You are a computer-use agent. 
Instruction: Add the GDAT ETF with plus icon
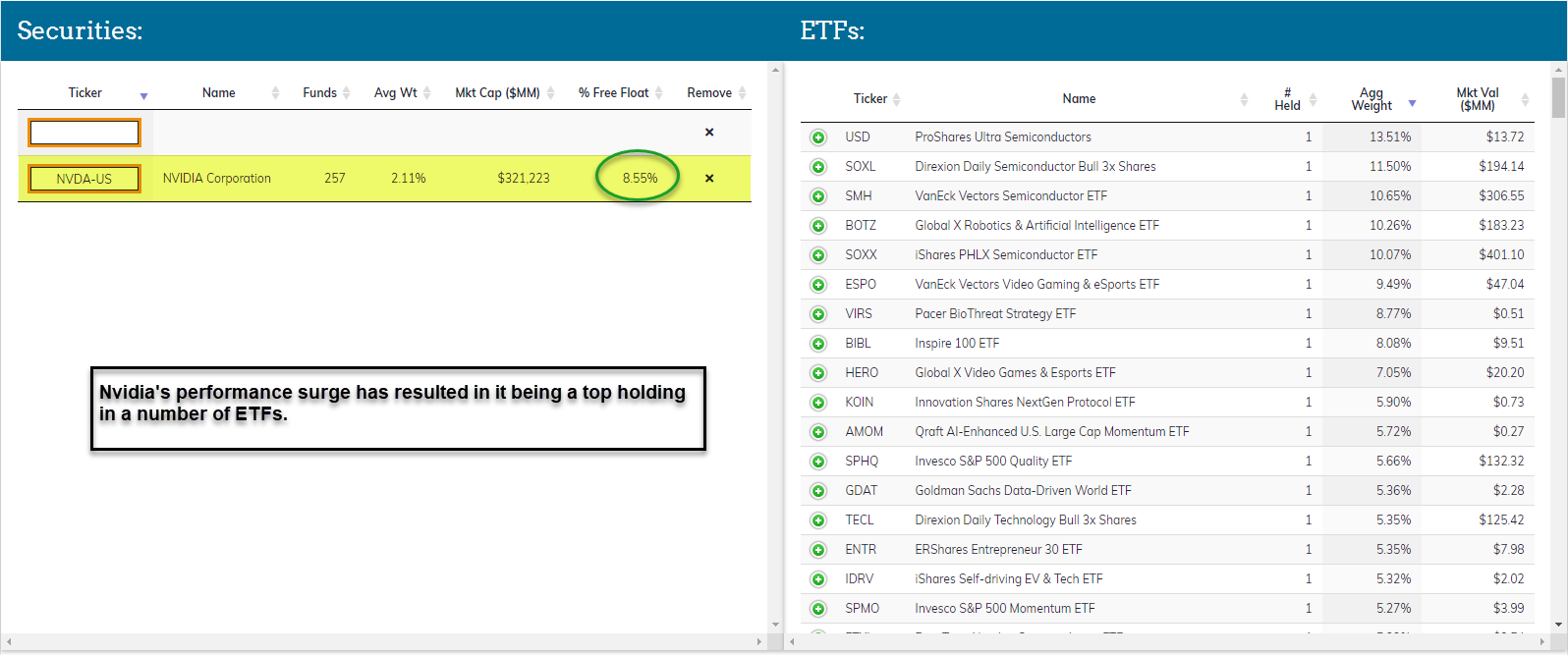pyautogui.click(x=818, y=491)
